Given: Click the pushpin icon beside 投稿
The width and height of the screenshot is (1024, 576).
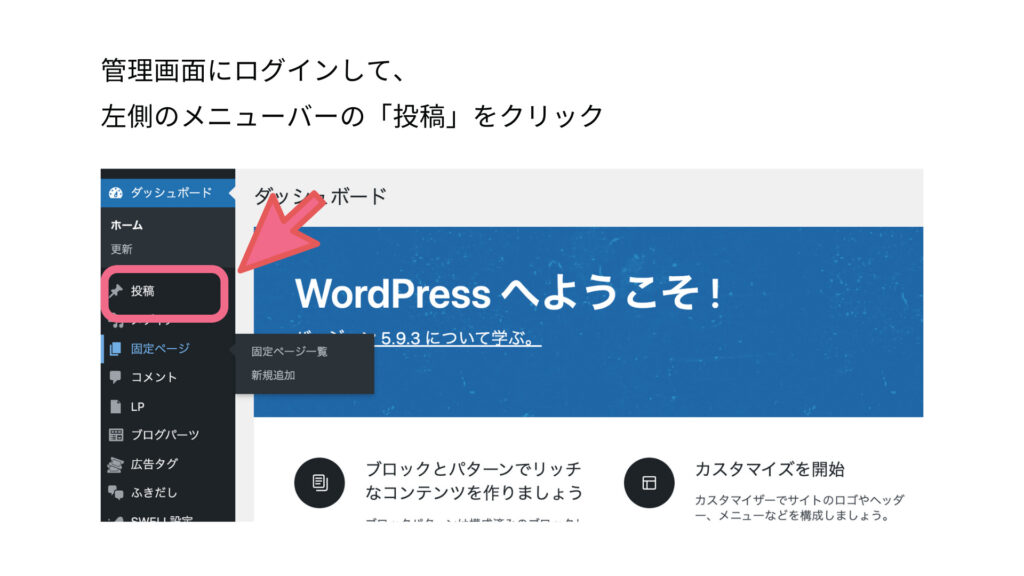Looking at the screenshot, I should [x=116, y=291].
